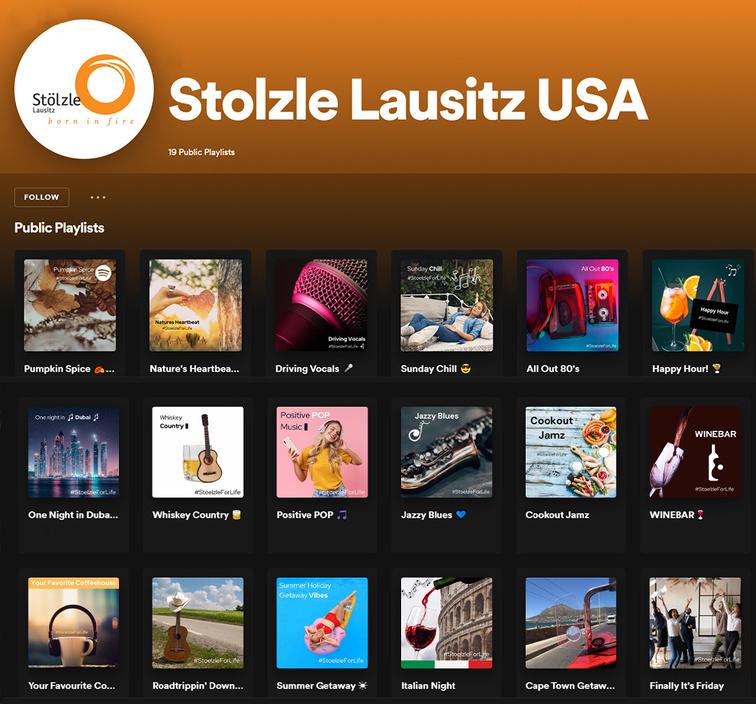Open the Sunday Chill playlist cover
Screen dimensions: 756x704
(447, 305)
